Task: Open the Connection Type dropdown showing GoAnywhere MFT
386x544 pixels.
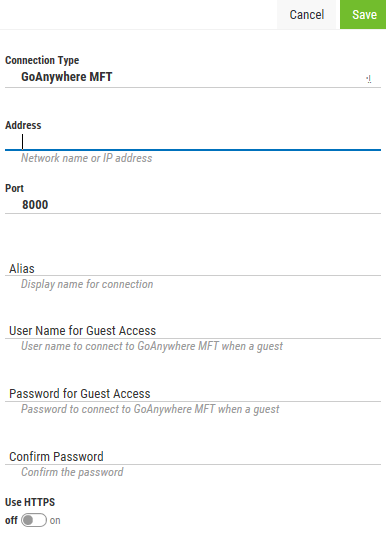Action: pyautogui.click(x=193, y=77)
